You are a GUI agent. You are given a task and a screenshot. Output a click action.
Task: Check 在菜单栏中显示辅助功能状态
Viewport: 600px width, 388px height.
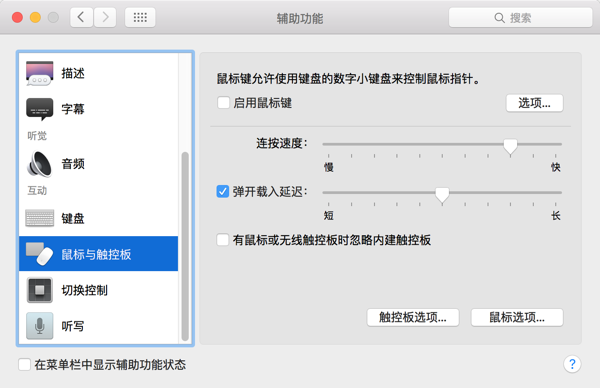pyautogui.click(x=24, y=364)
